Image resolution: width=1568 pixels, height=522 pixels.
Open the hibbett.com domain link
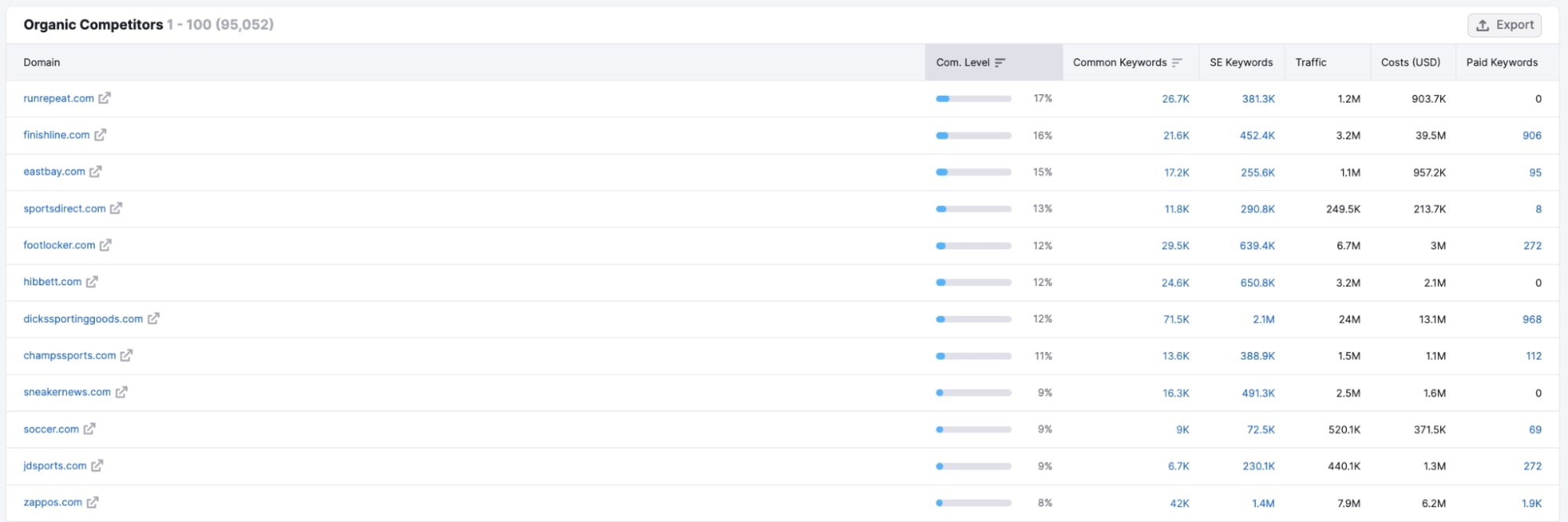point(53,282)
